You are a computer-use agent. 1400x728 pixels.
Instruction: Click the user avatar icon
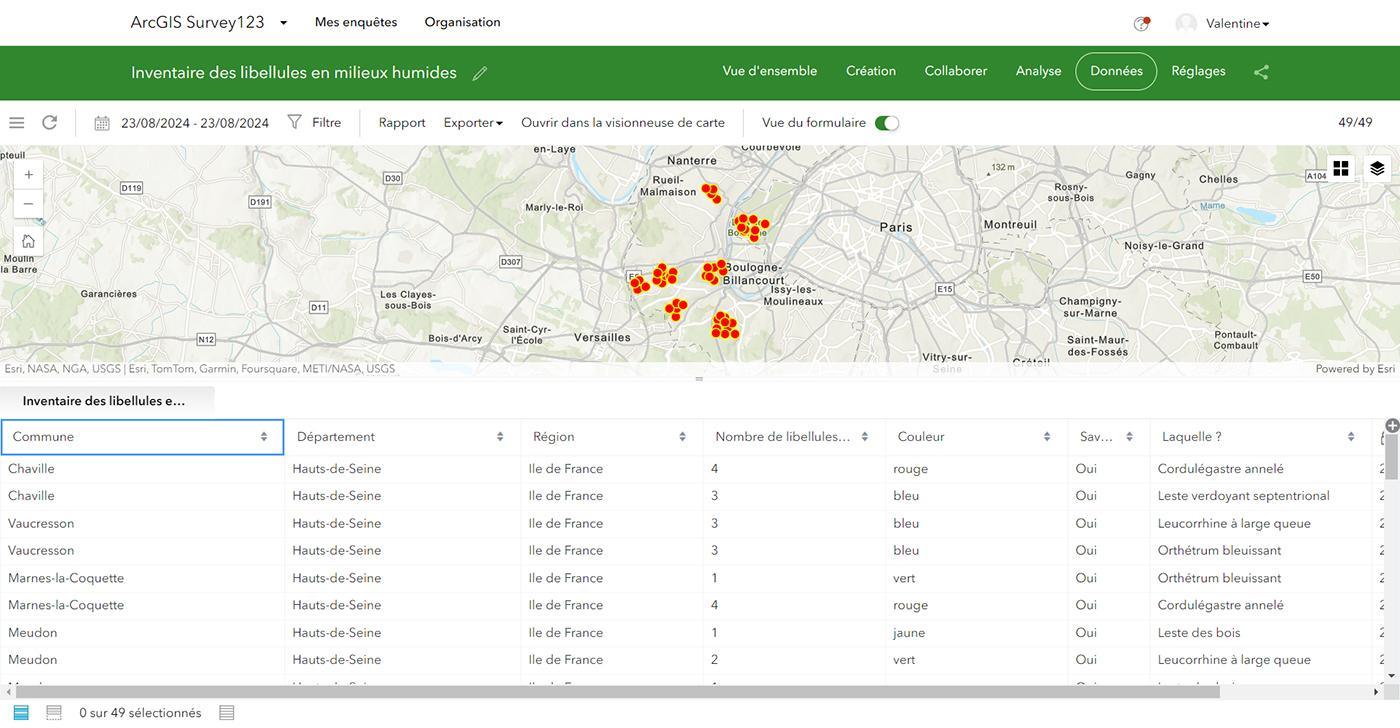(1186, 24)
